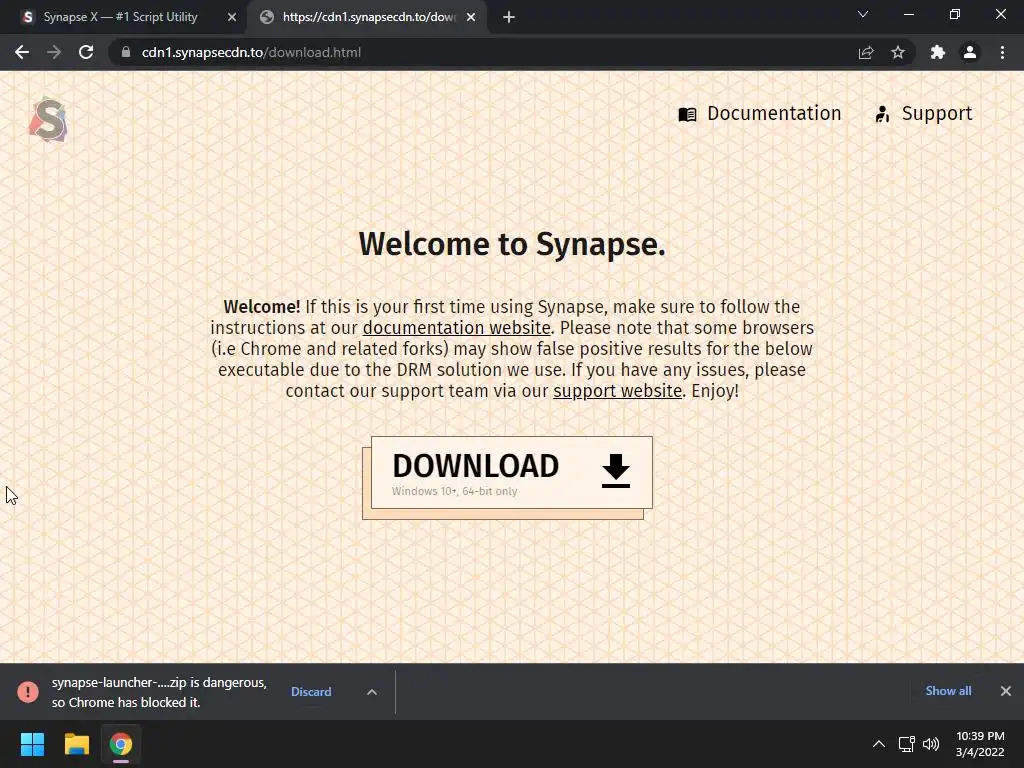1024x768 pixels.
Task: Click the blocked download warning text
Action: coord(159,692)
